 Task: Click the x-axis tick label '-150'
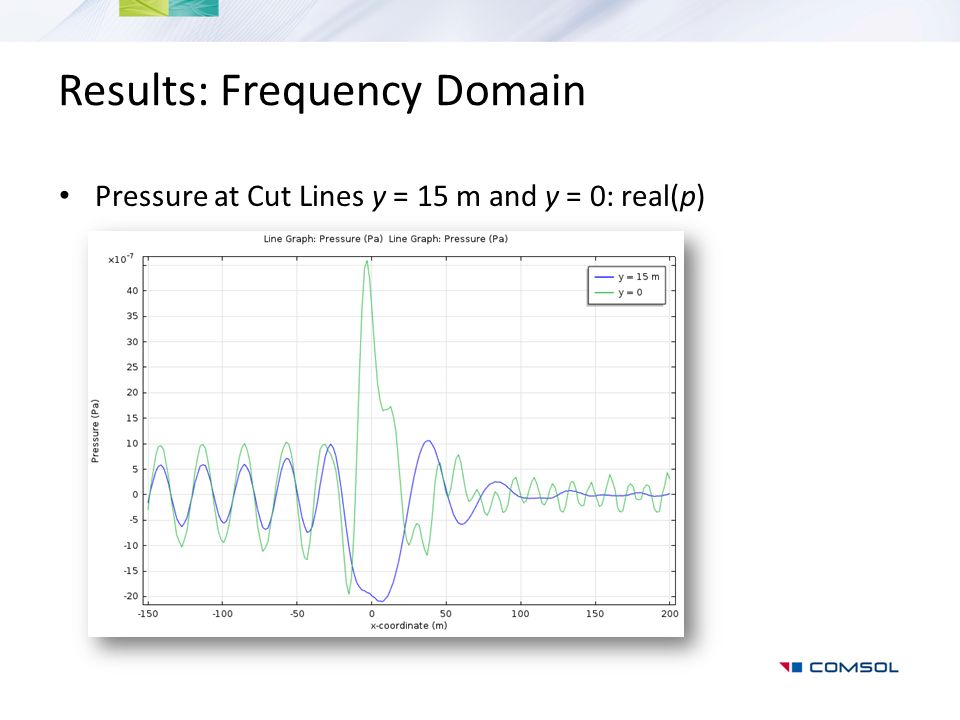(148, 613)
